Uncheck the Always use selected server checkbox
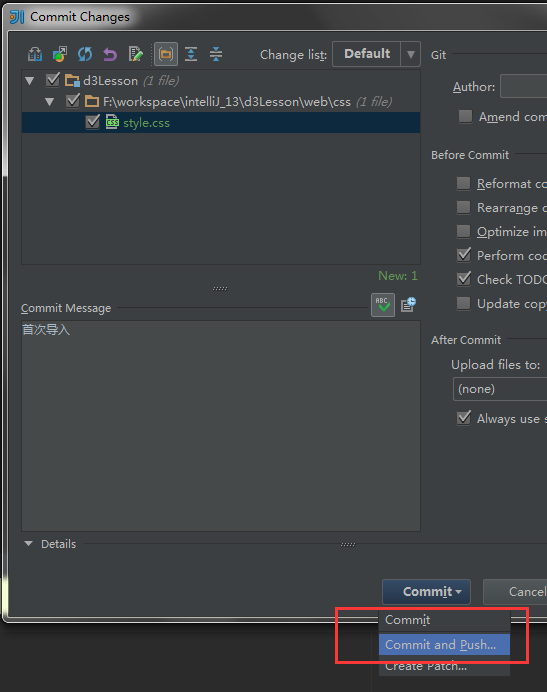 [464, 418]
